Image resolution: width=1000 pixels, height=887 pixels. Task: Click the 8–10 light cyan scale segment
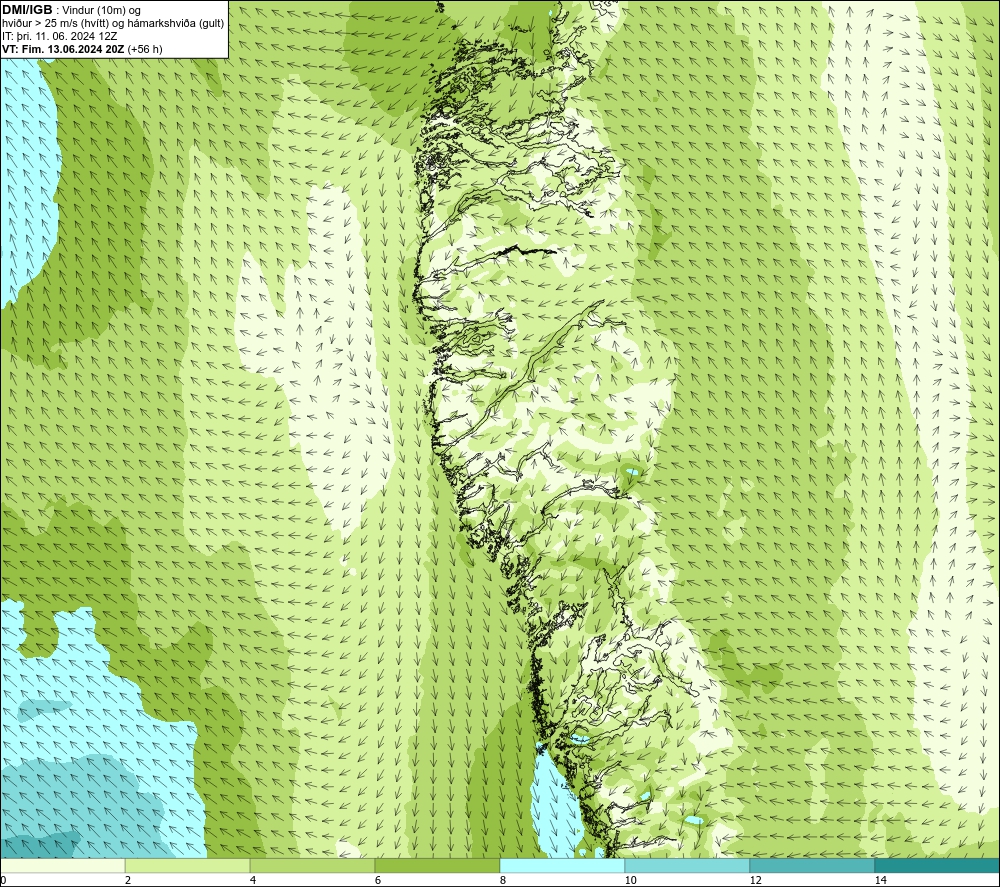click(x=562, y=865)
